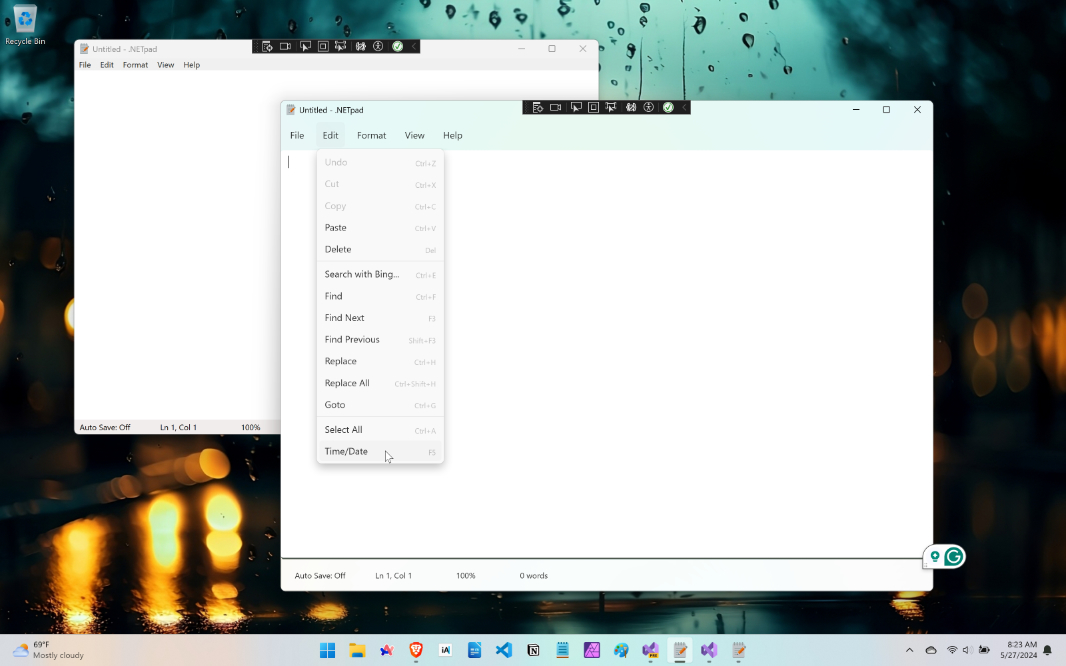Open the iA Writer taskbar icon
Screen dimensions: 1066x666
[445, 650]
